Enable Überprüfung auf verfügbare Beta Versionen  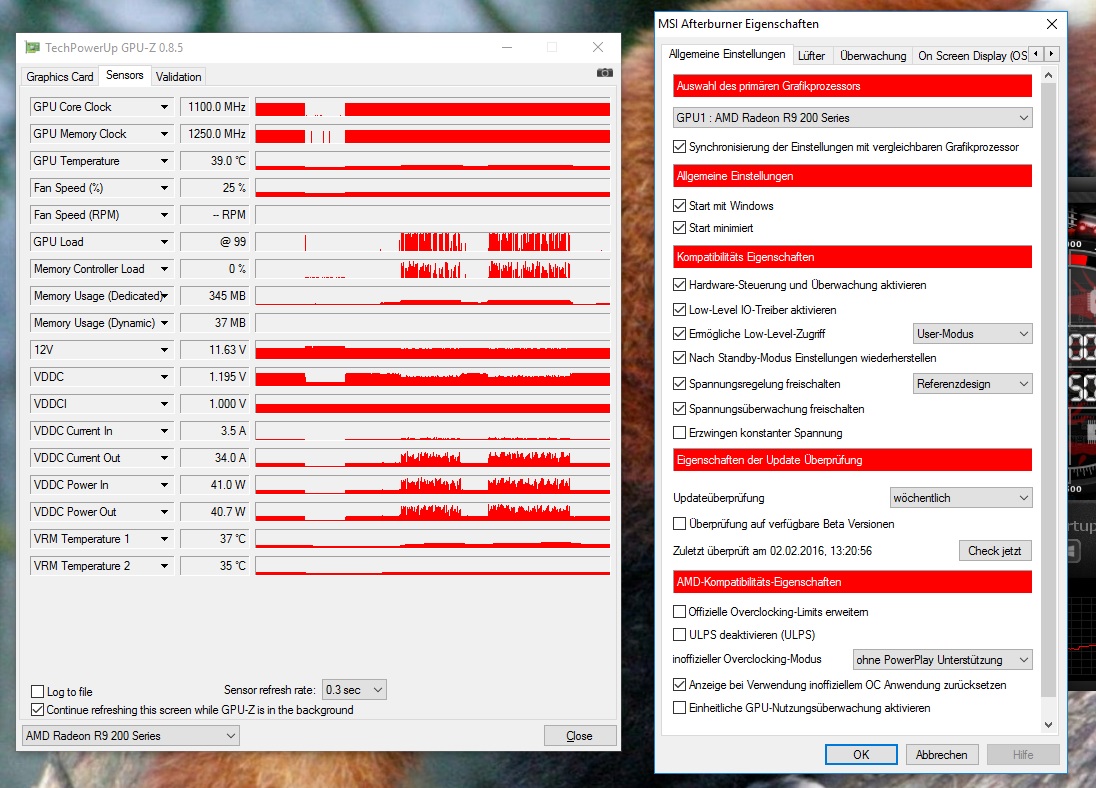[x=679, y=524]
